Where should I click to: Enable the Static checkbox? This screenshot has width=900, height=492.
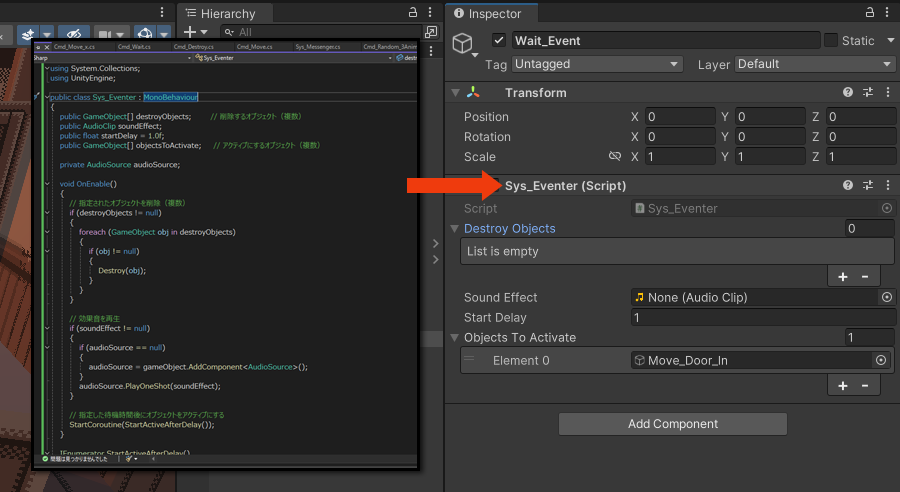coord(830,41)
